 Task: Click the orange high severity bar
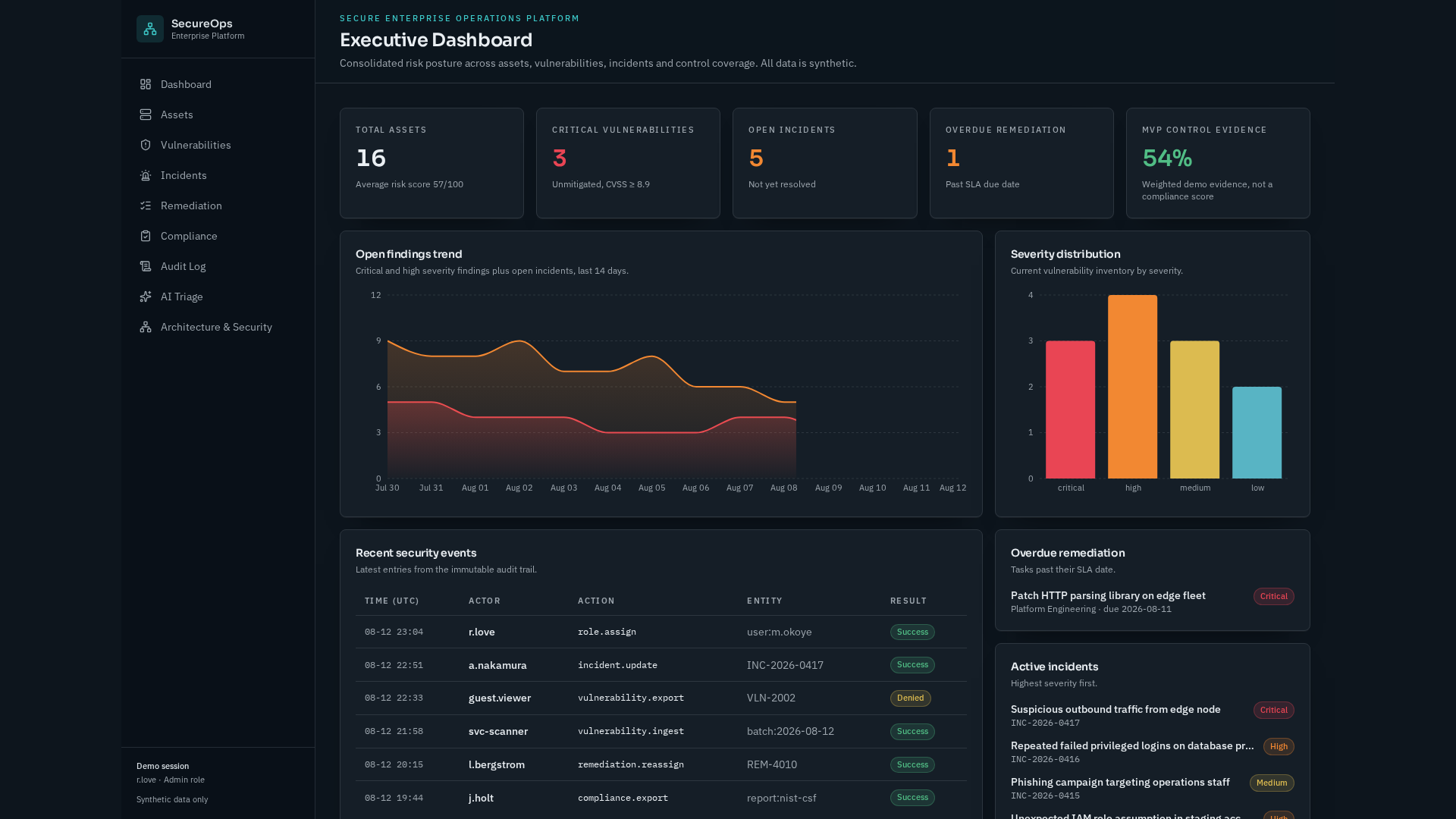[1132, 387]
